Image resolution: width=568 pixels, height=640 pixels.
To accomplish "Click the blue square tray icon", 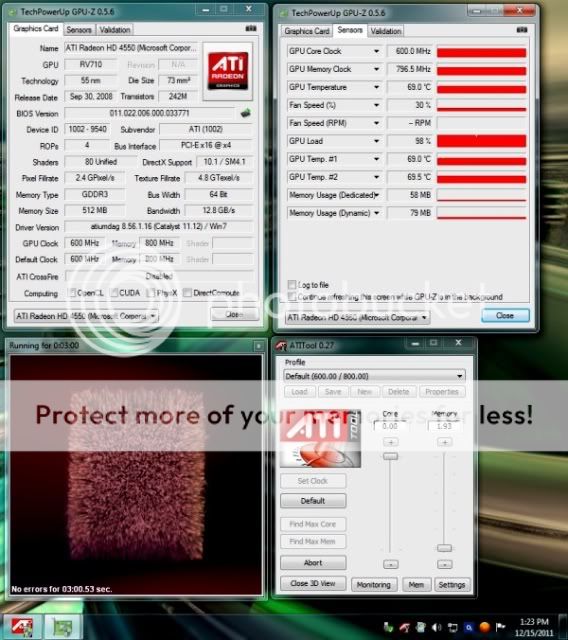I will [468, 627].
